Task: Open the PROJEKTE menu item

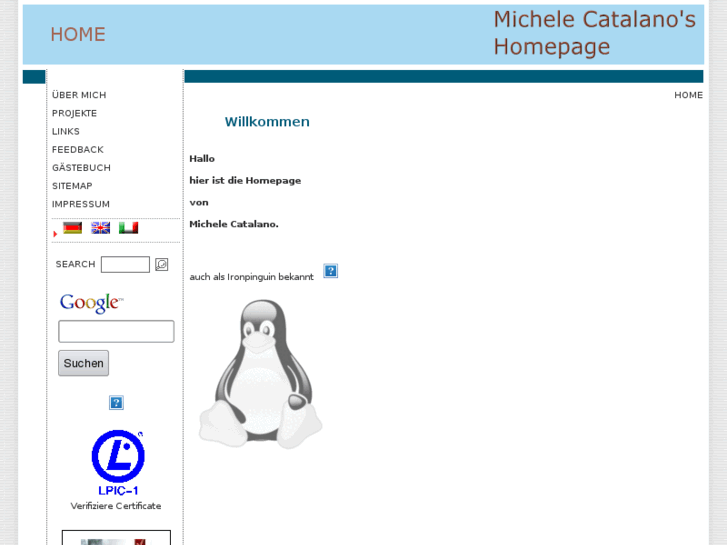Action: (75, 113)
